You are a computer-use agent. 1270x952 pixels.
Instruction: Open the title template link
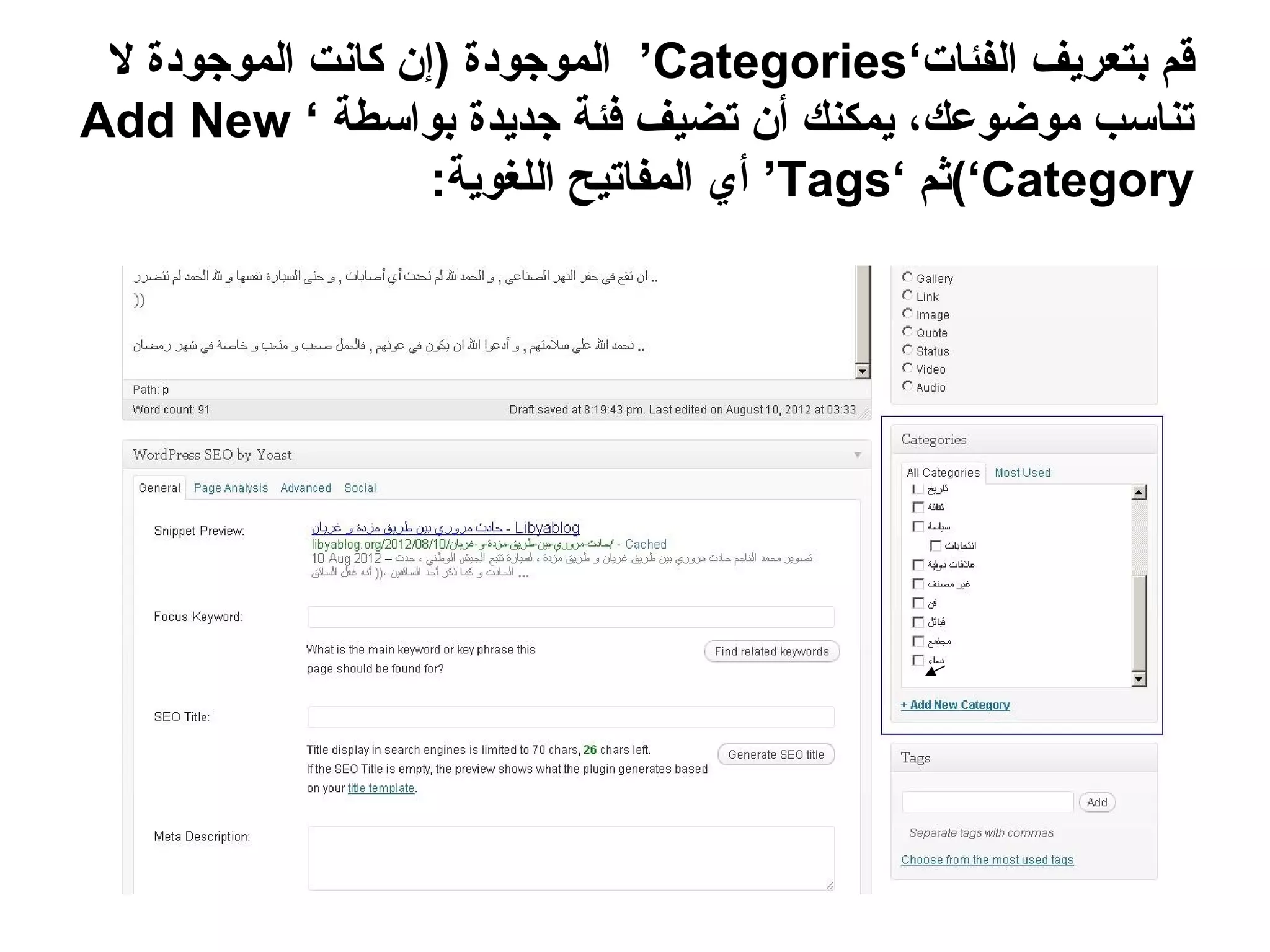pos(381,788)
